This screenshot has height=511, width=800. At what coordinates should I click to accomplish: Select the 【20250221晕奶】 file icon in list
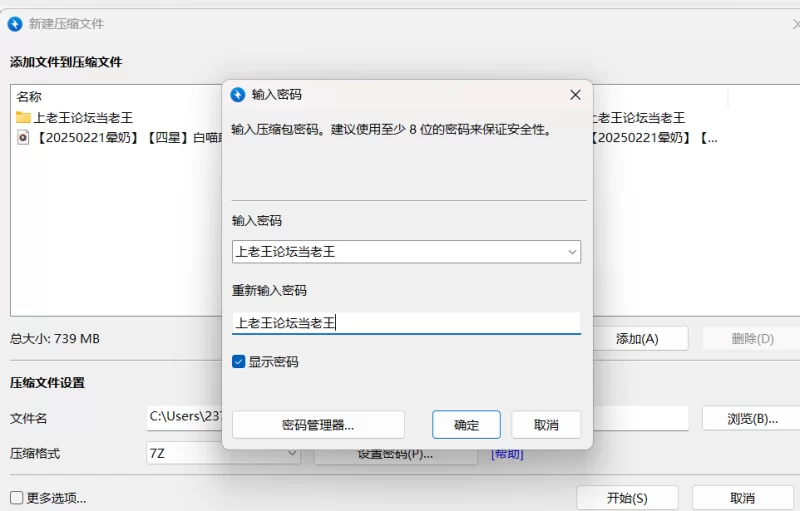tap(23, 138)
